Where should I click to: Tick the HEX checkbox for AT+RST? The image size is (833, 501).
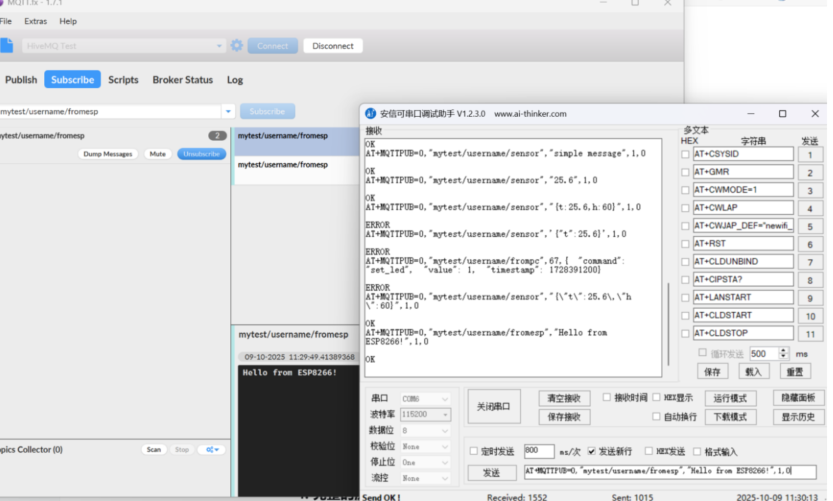pyautogui.click(x=685, y=244)
